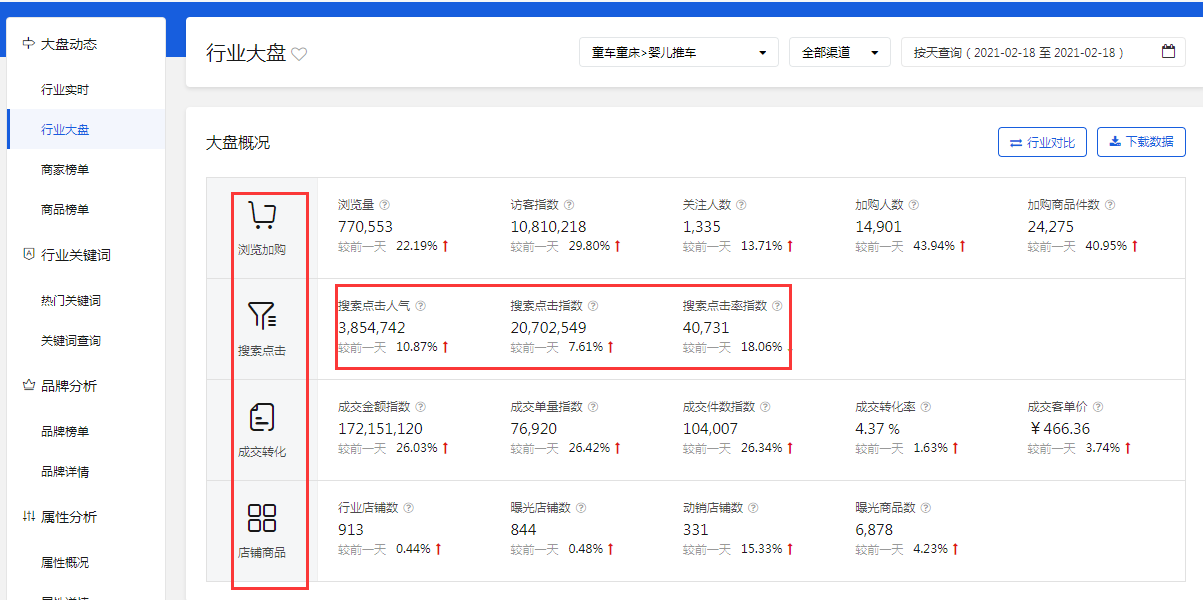1203x600 pixels.
Task: Click the help icon next to 搜索点击指数
Action: point(593,306)
